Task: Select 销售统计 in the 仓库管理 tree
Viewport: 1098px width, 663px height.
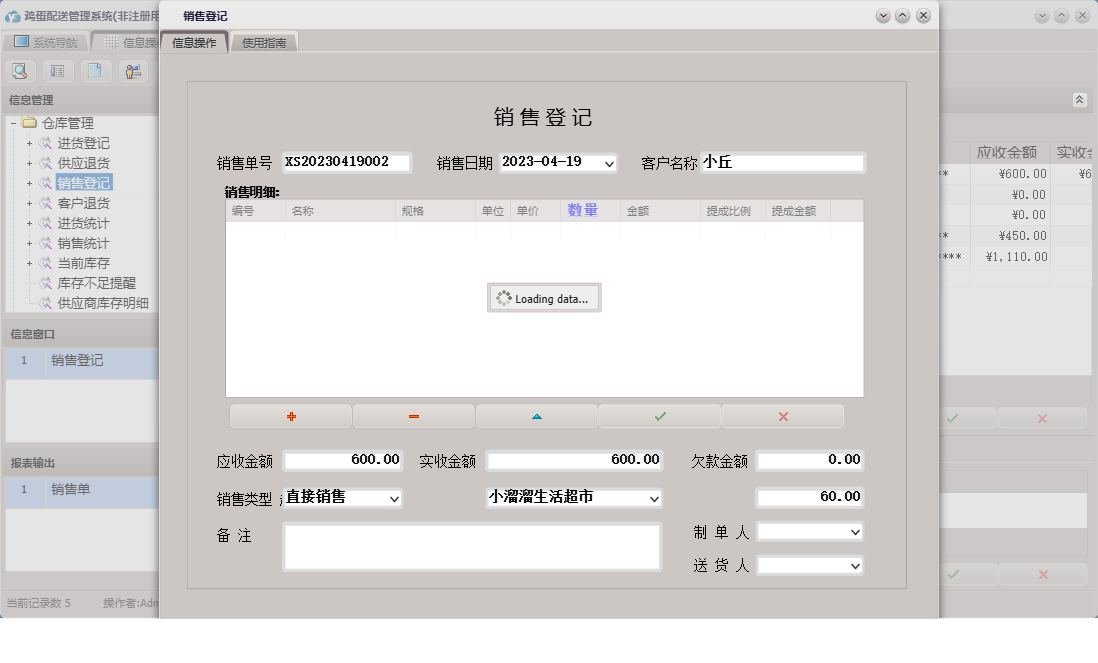Action: pos(84,243)
